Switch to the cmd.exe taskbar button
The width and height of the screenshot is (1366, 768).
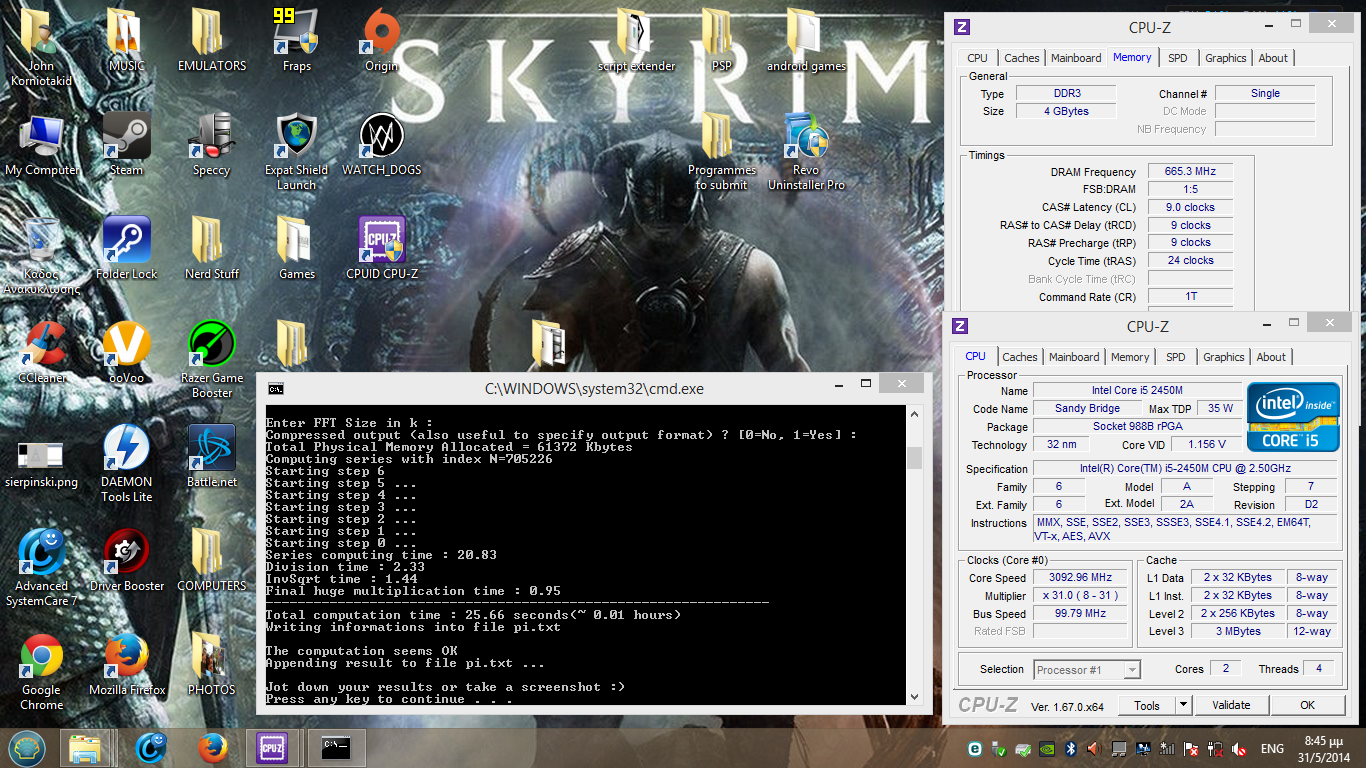pos(336,747)
